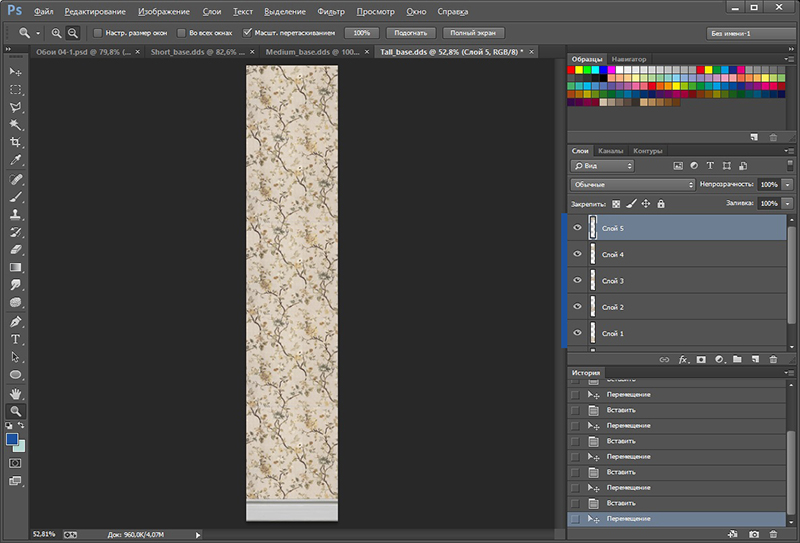The image size is (800, 543).
Task: Open the Вид layer filter dropdown
Action: click(602, 165)
